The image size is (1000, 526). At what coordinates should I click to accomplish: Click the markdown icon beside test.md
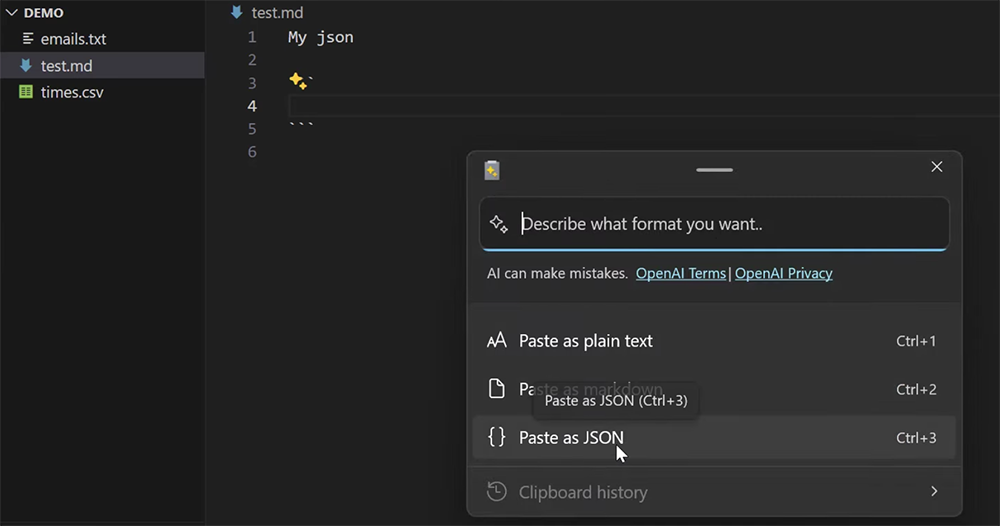coord(26,65)
